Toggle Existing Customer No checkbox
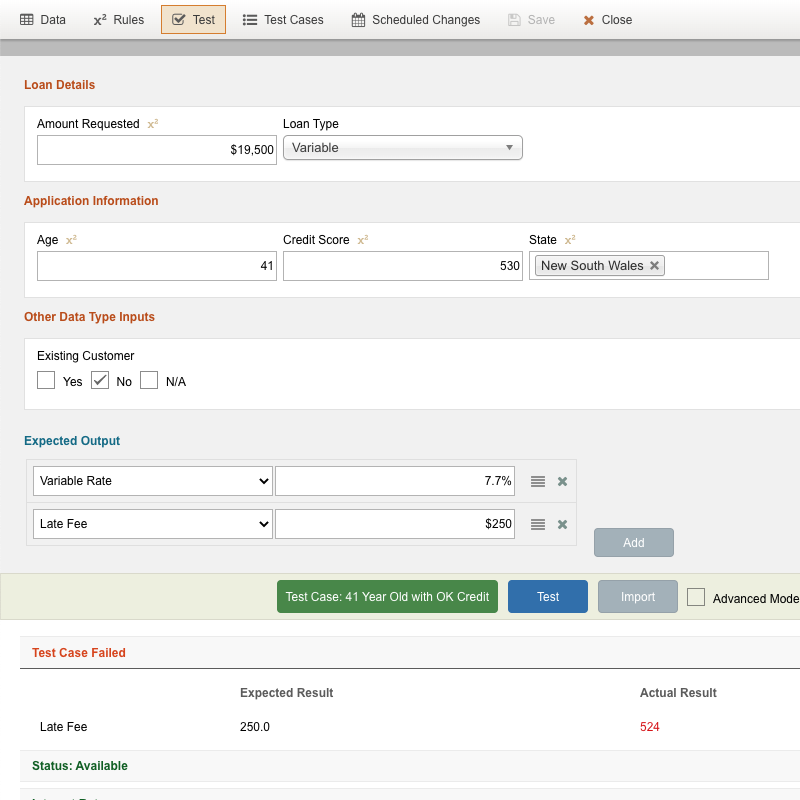 click(100, 380)
